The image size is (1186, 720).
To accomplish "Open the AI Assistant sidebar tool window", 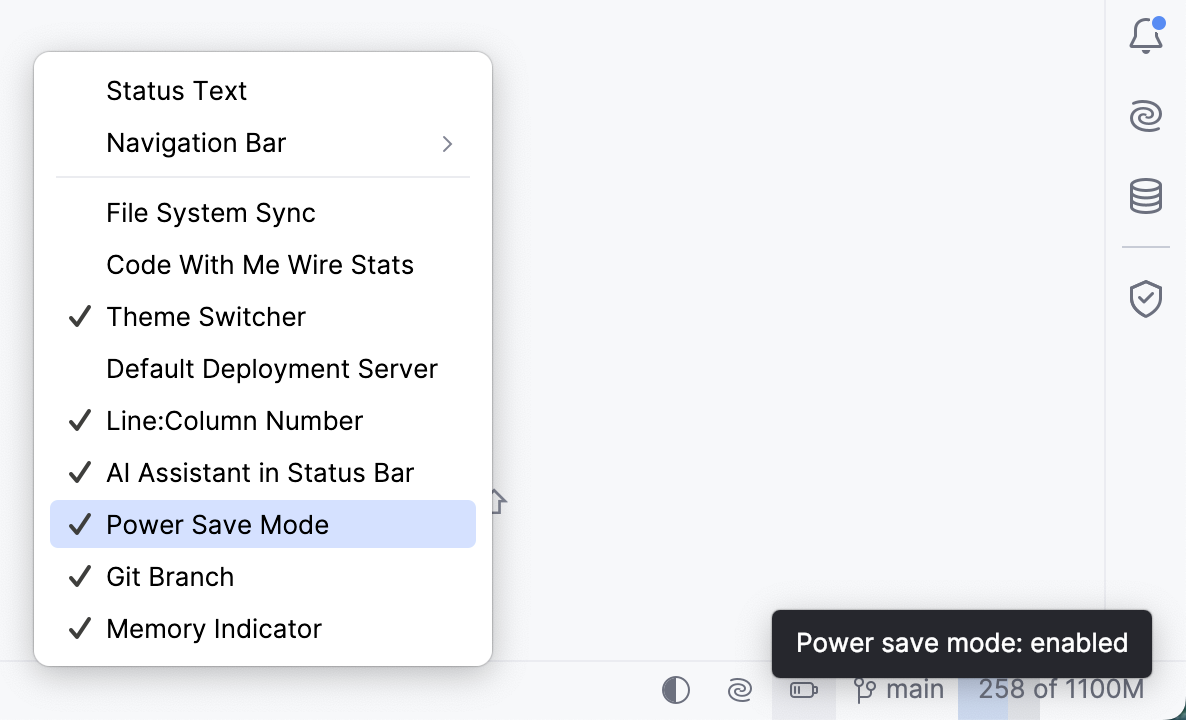I will tap(1145, 116).
